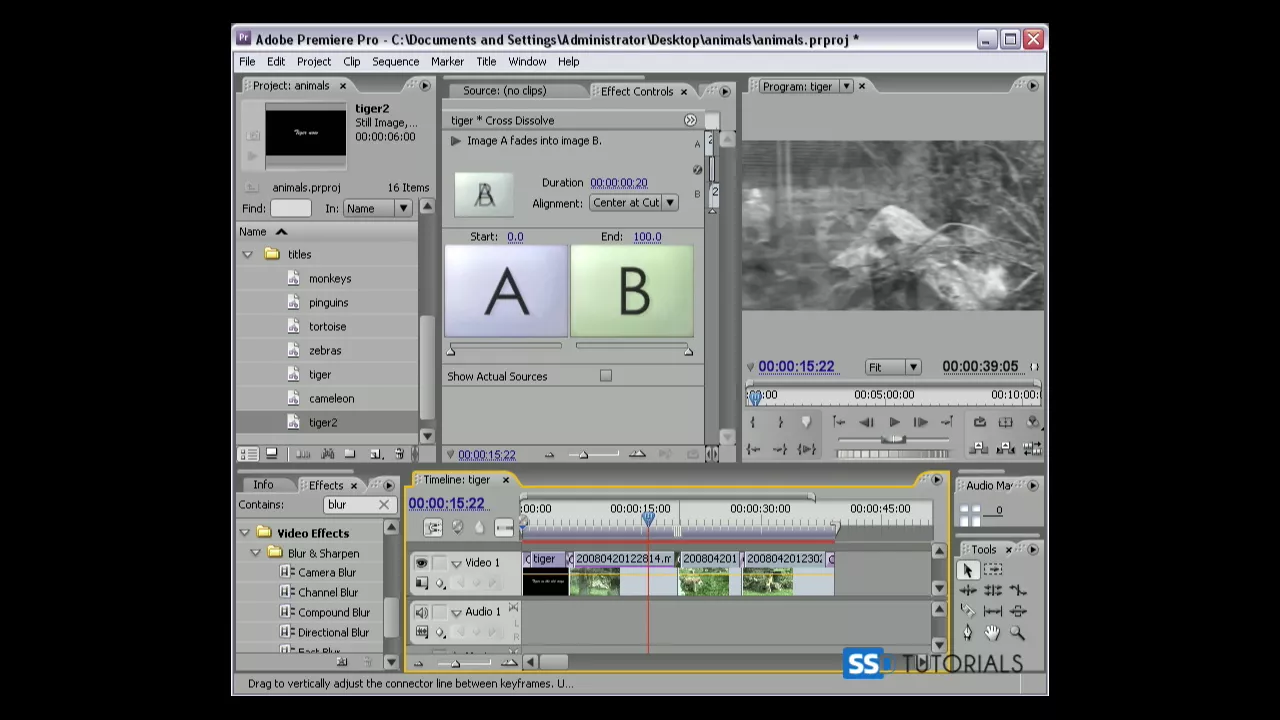Click the trash icon in Project panel

pyautogui.click(x=399, y=454)
